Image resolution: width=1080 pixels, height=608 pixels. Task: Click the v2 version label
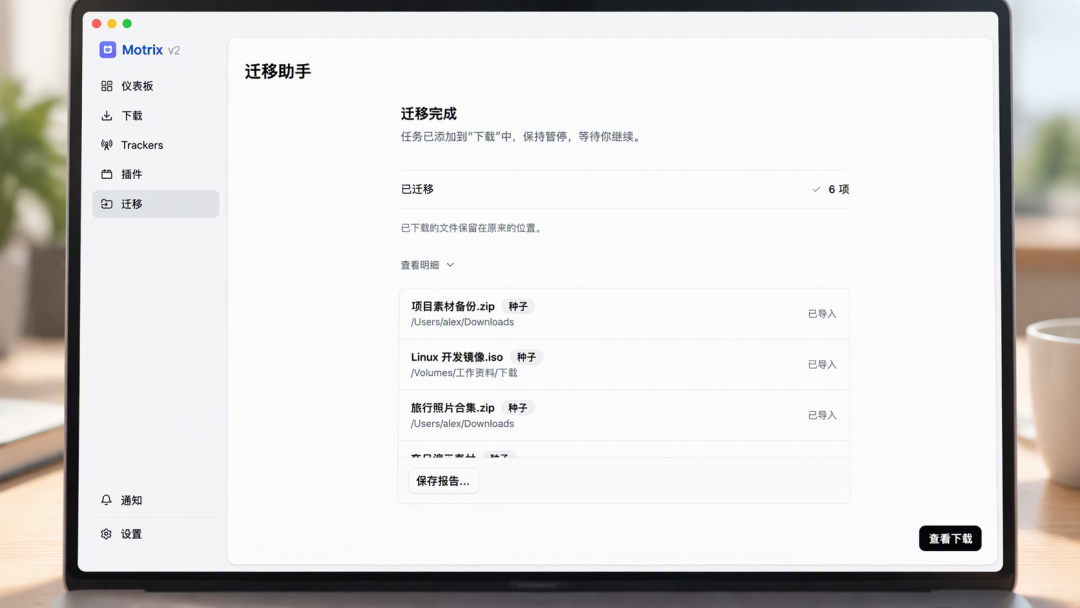[174, 50]
